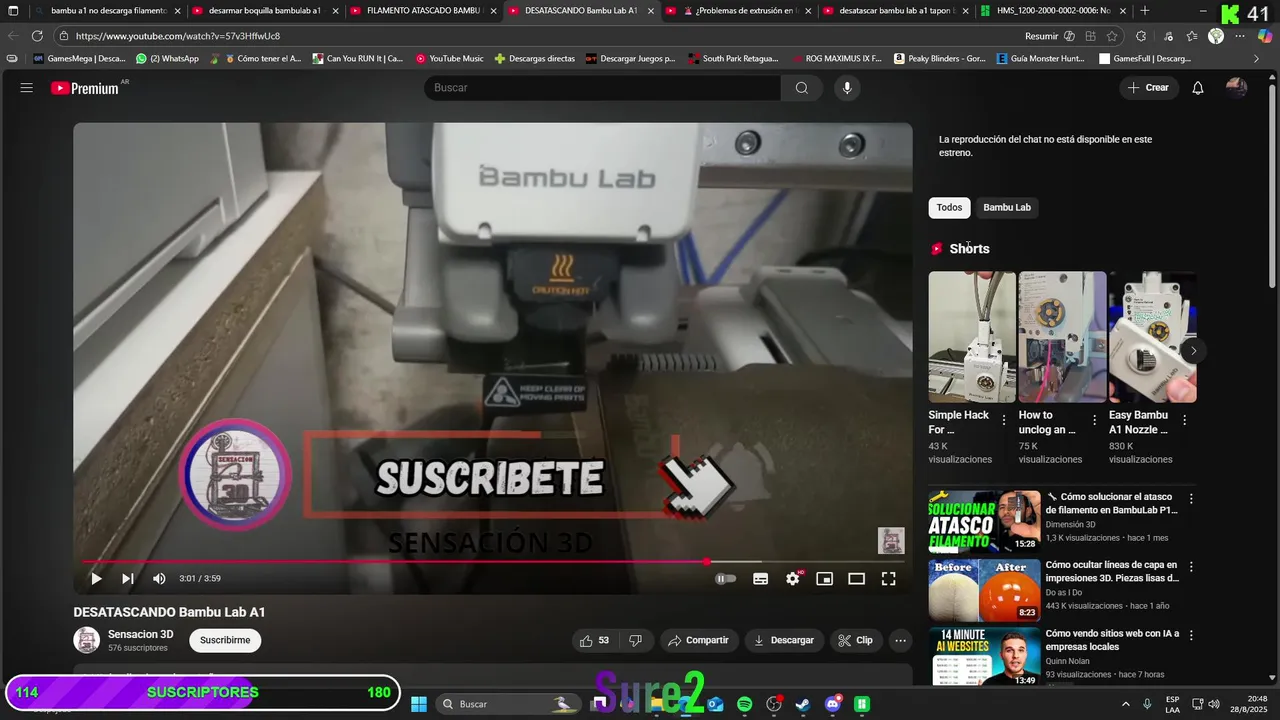The image size is (1280, 720).
Task: Dislike the video
Action: pyautogui.click(x=635, y=640)
